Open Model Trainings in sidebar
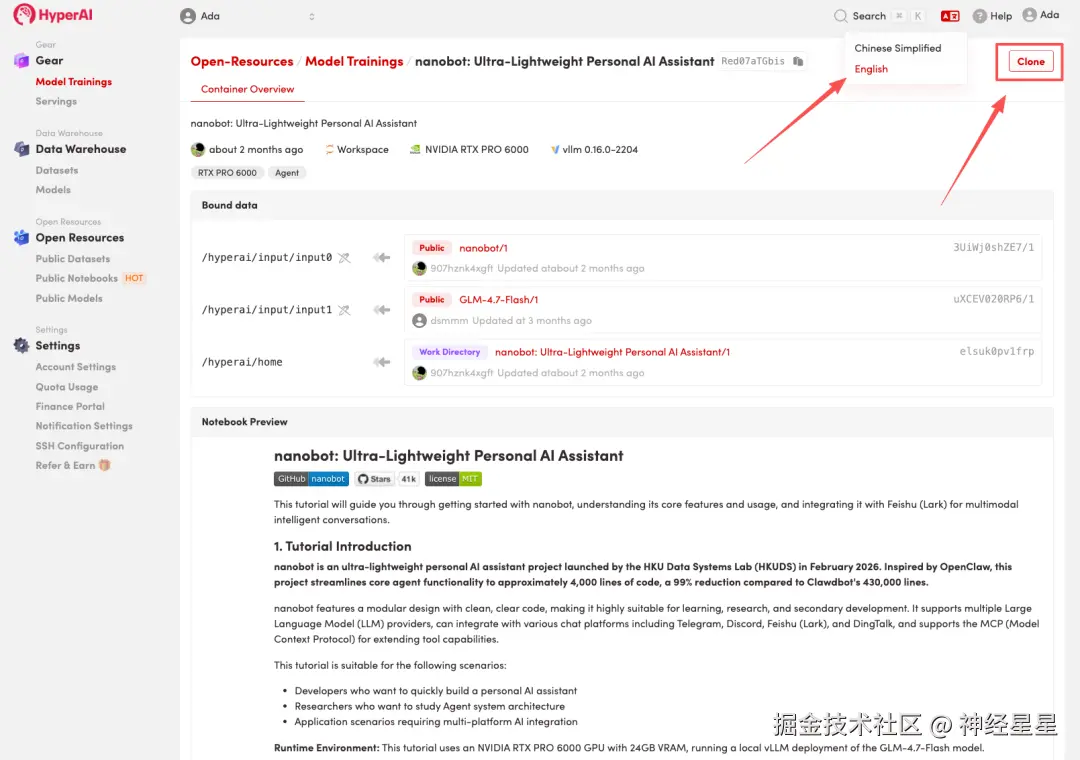1080x760 pixels. [74, 81]
